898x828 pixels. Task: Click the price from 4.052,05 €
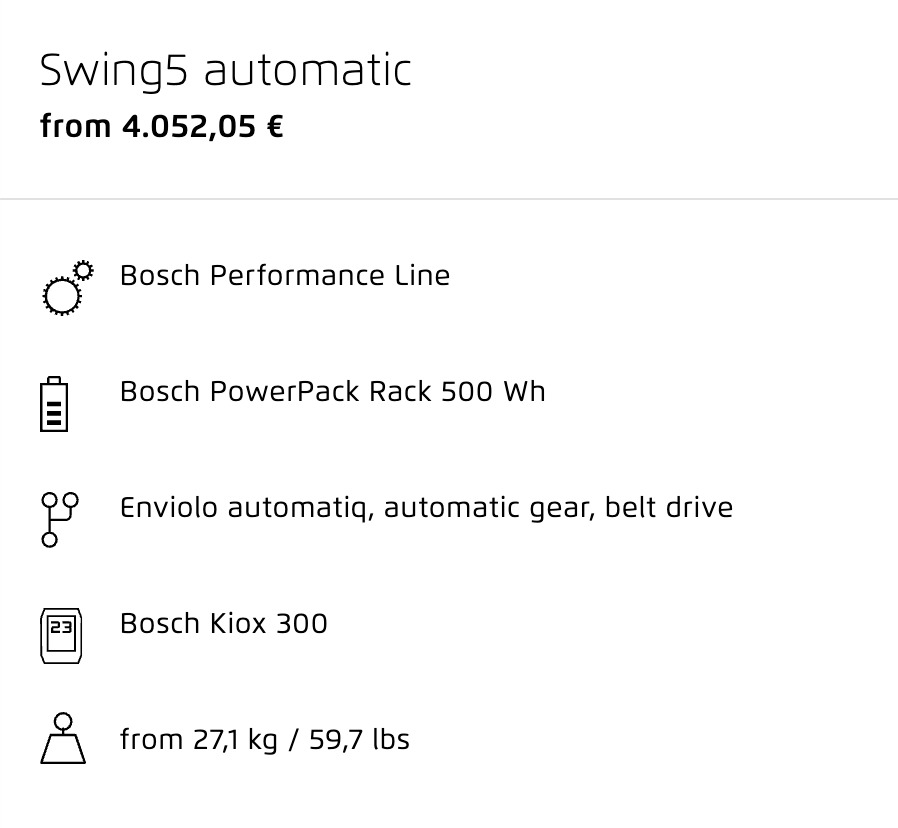tap(162, 126)
